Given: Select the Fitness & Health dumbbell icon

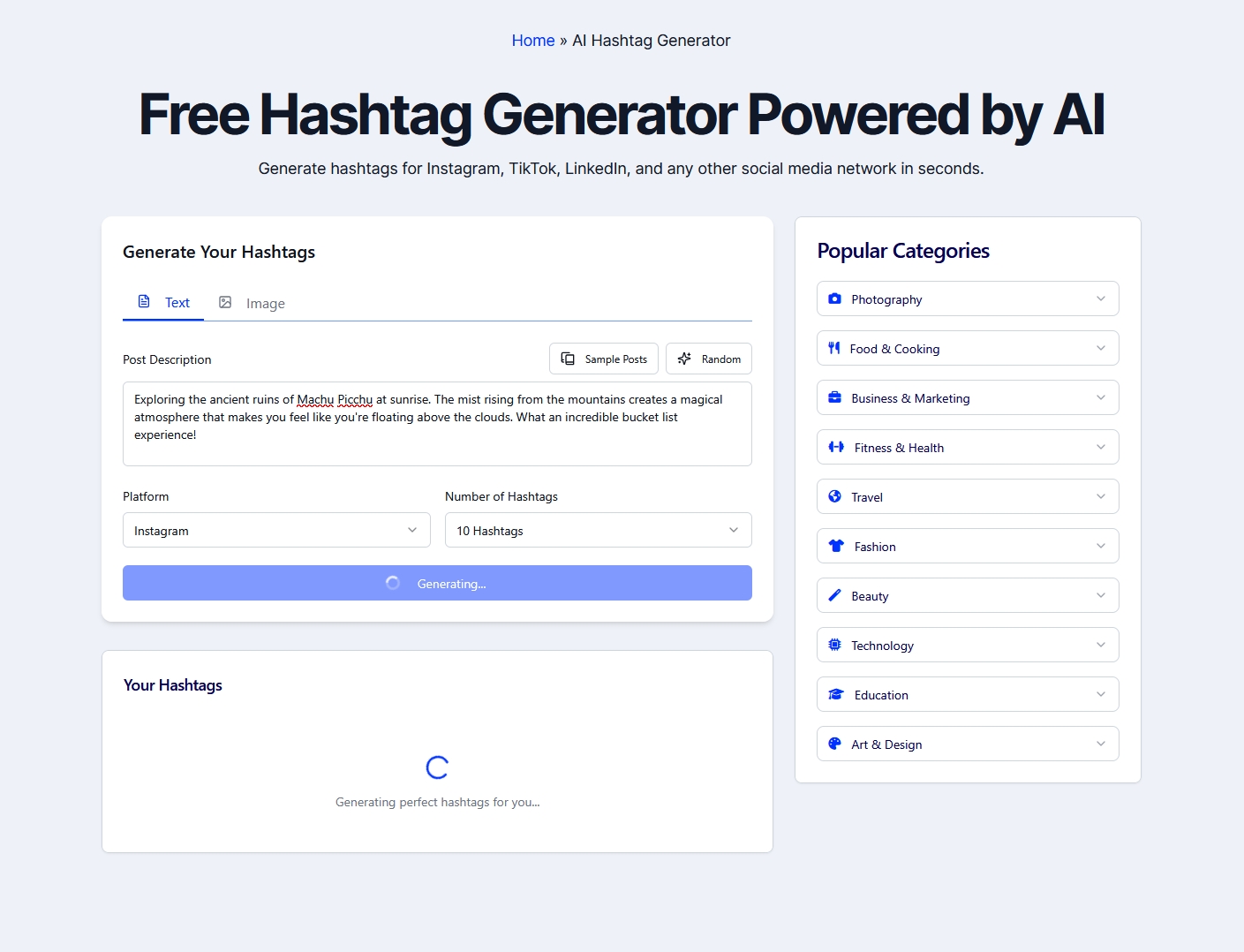Looking at the screenshot, I should tap(834, 447).
